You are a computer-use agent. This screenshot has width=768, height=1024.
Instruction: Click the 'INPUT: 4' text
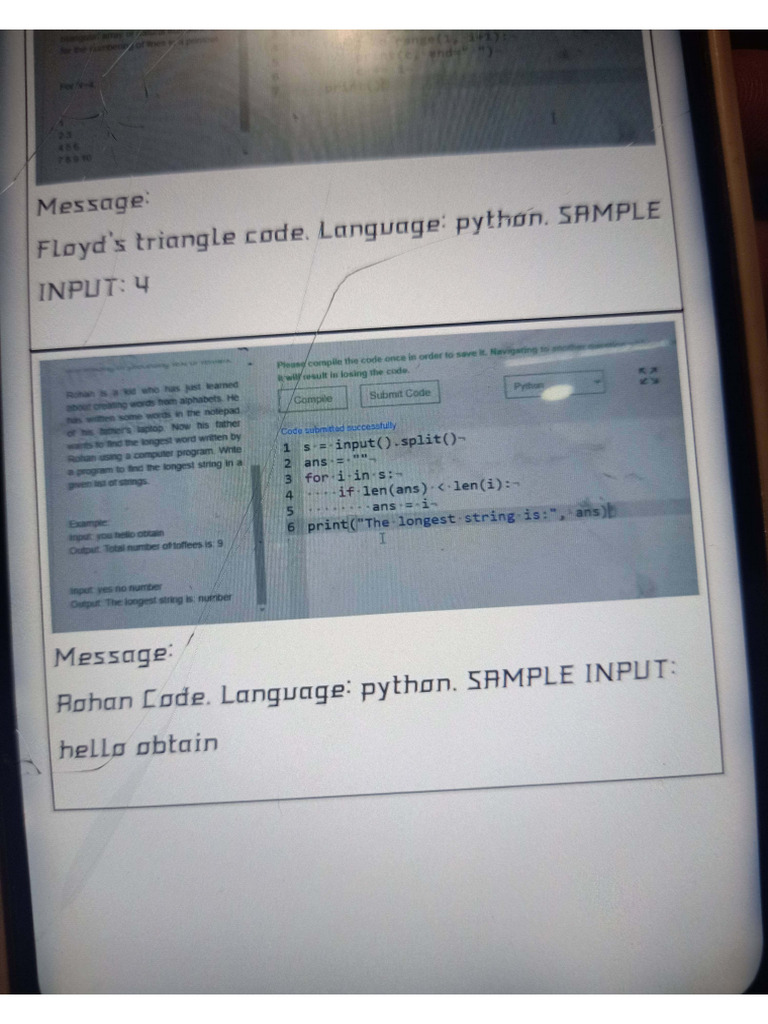(93, 288)
